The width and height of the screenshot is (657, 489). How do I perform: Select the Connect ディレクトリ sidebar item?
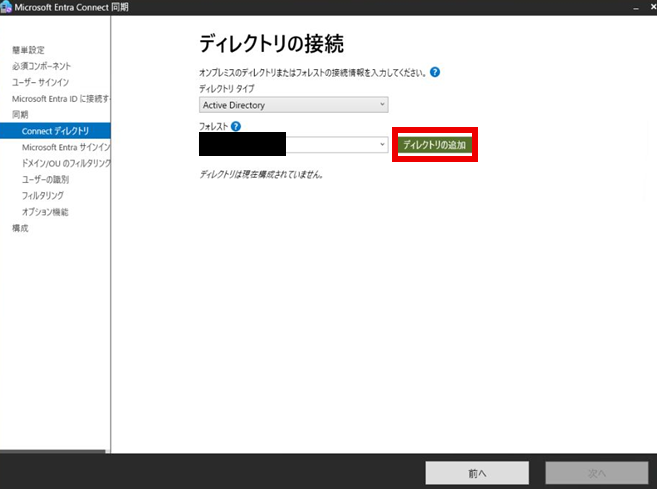point(55,131)
